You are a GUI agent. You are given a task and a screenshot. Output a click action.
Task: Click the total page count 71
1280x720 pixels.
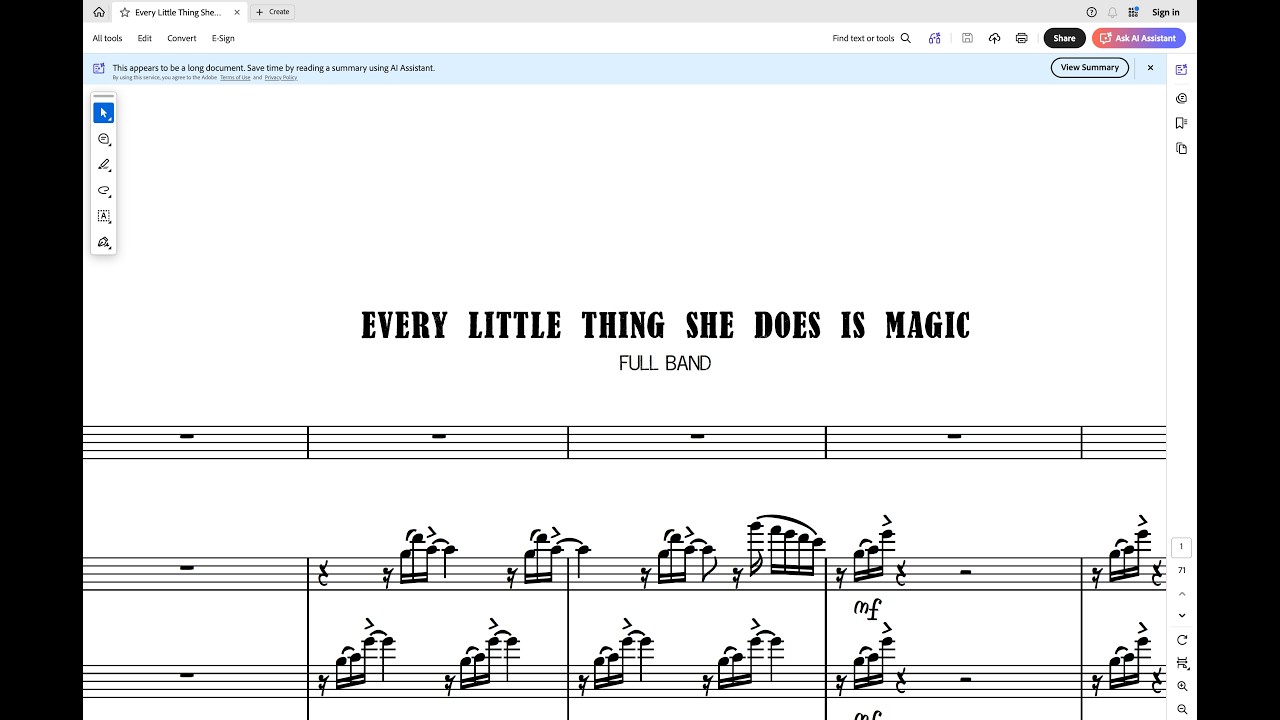point(1181,570)
